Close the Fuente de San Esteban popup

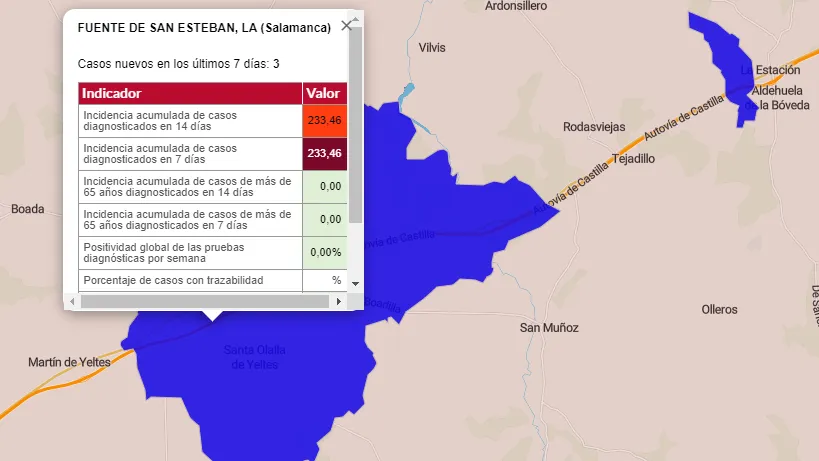pos(347,26)
